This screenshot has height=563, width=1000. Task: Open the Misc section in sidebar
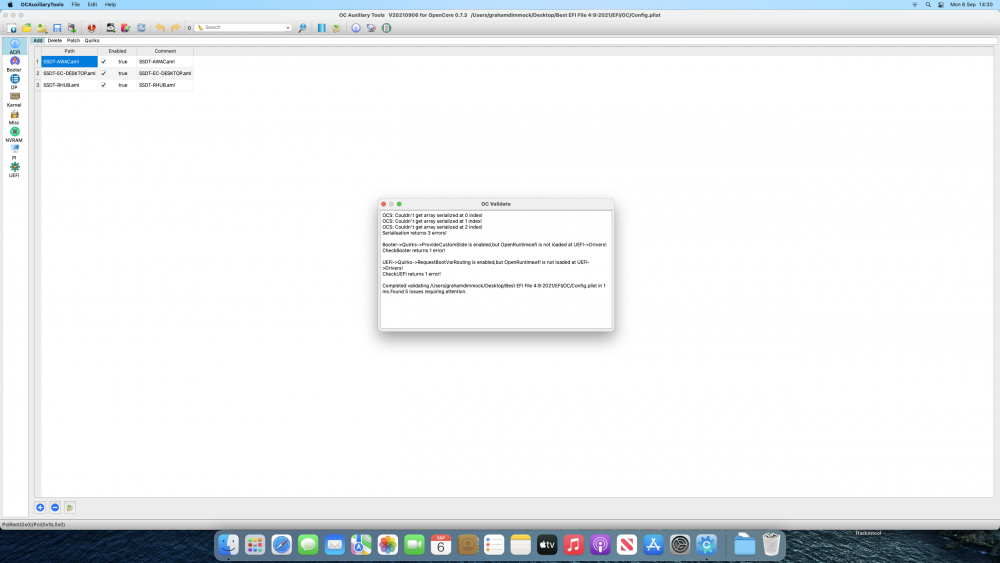coord(14,117)
